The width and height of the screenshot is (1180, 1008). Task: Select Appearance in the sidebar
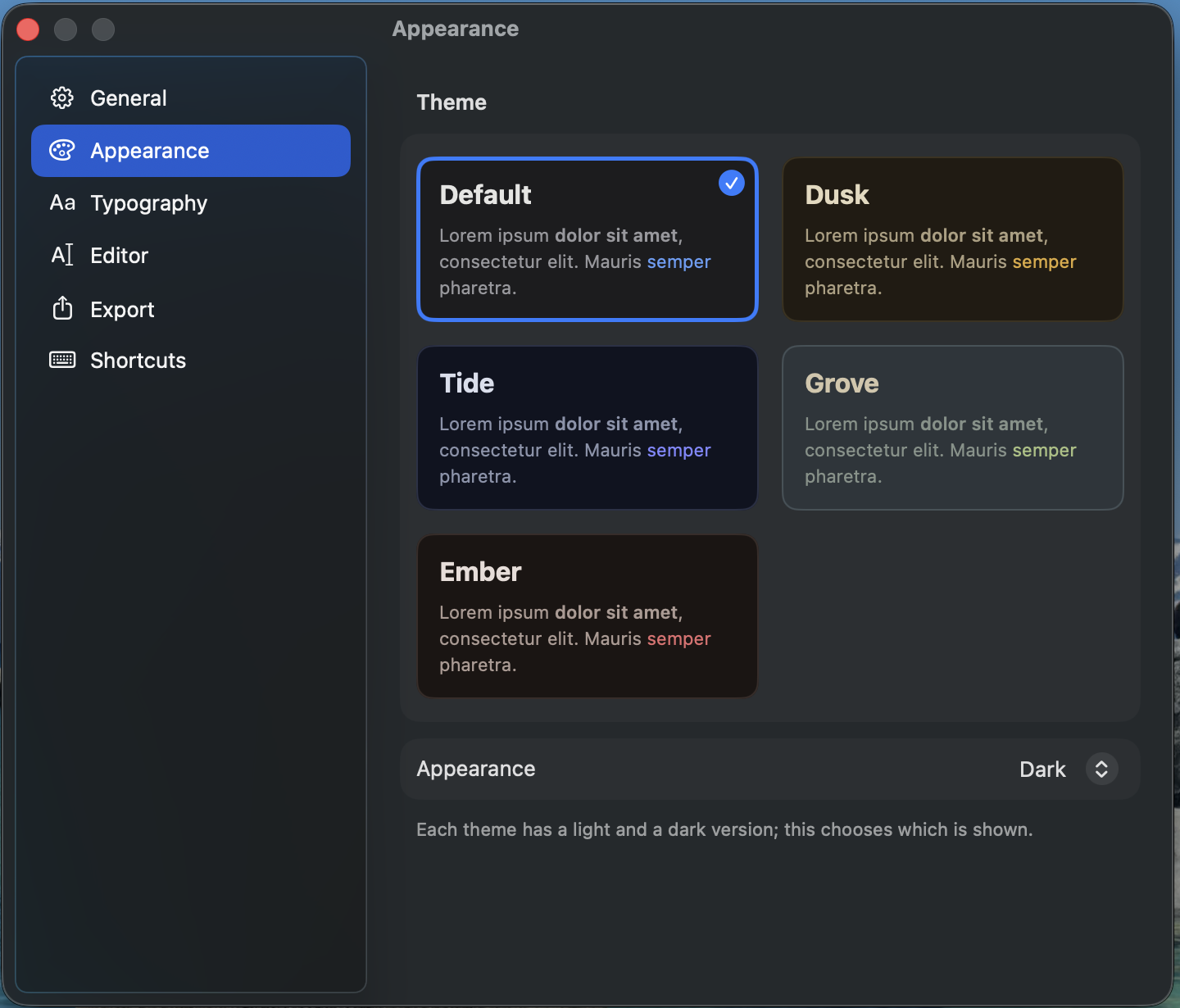pyautogui.click(x=191, y=151)
